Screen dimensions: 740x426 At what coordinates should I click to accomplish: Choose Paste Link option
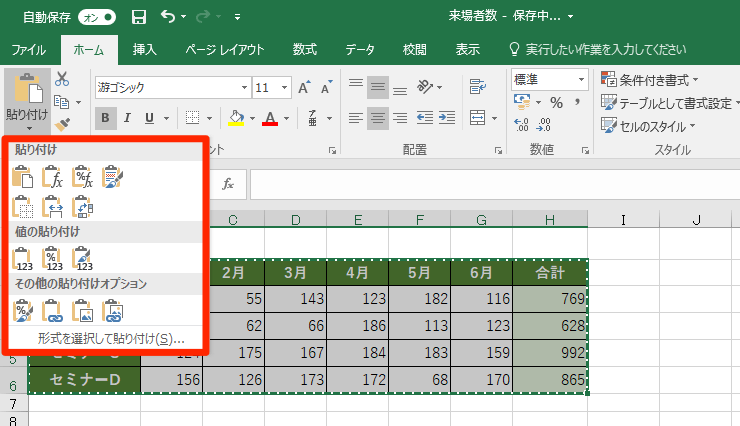click(x=52, y=311)
